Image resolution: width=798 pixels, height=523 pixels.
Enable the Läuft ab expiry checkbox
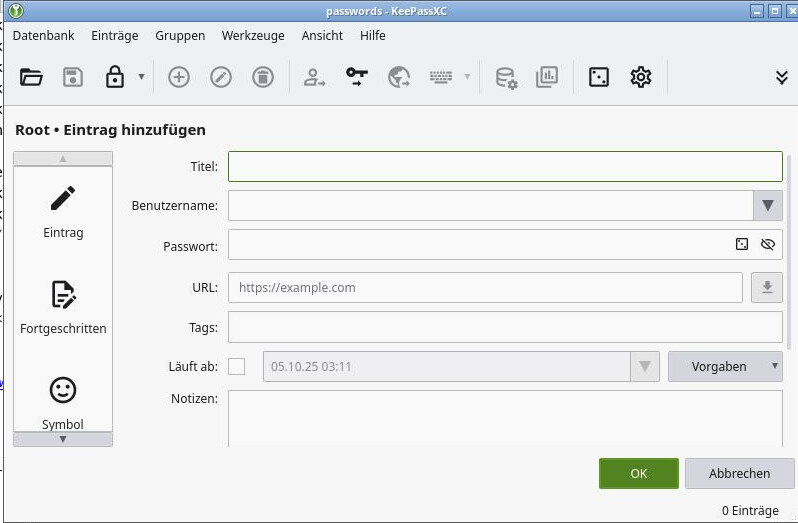[236, 366]
